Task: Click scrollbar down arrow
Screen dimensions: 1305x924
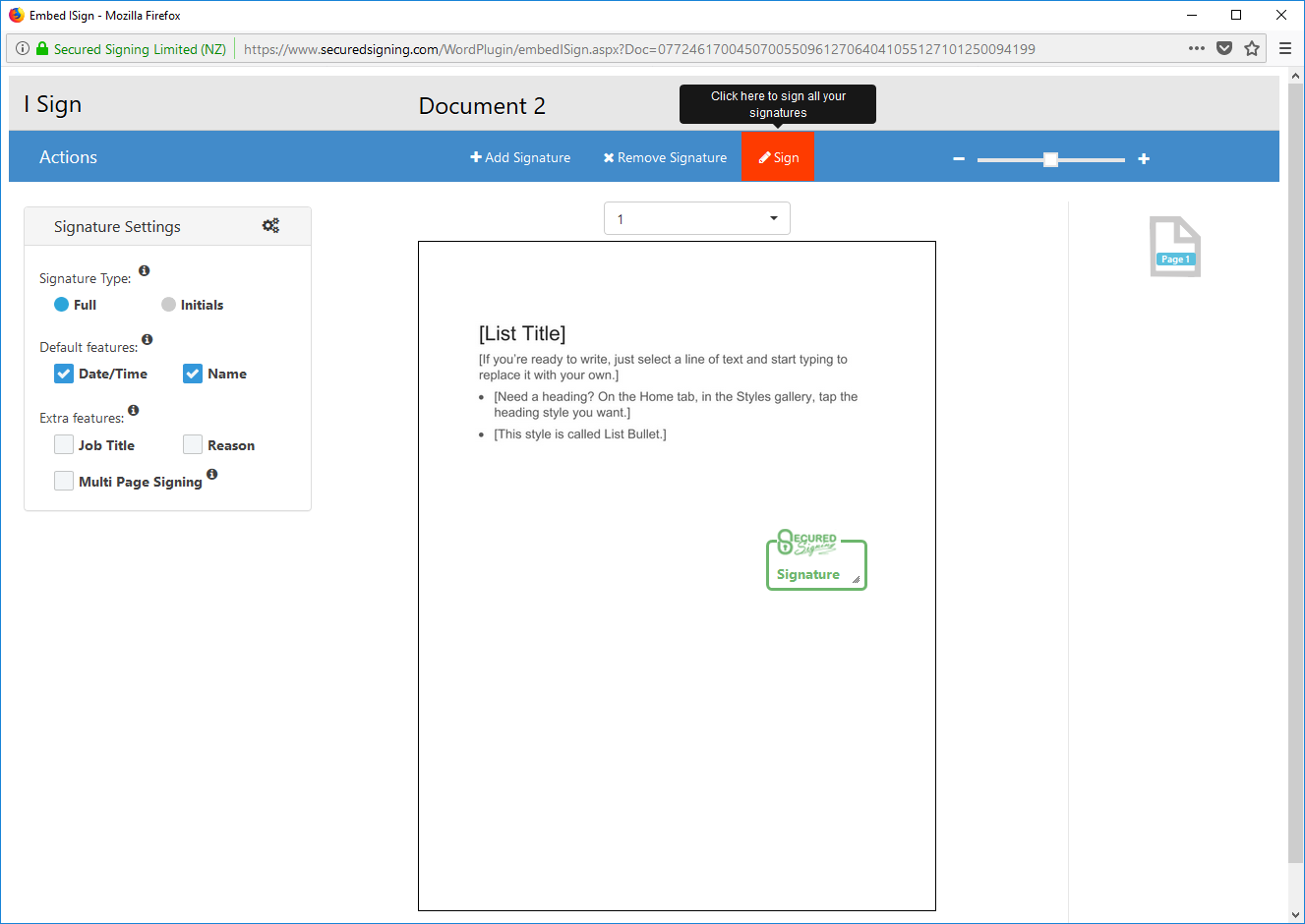Action: [x=1295, y=915]
